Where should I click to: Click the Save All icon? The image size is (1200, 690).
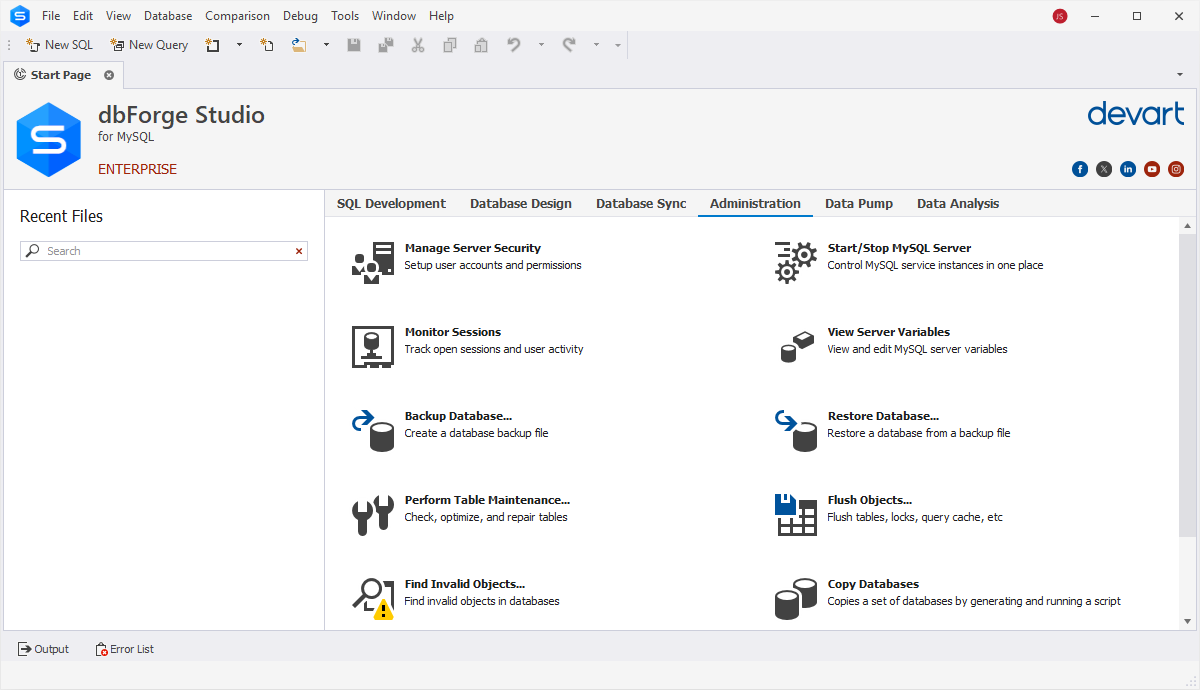click(x=386, y=45)
